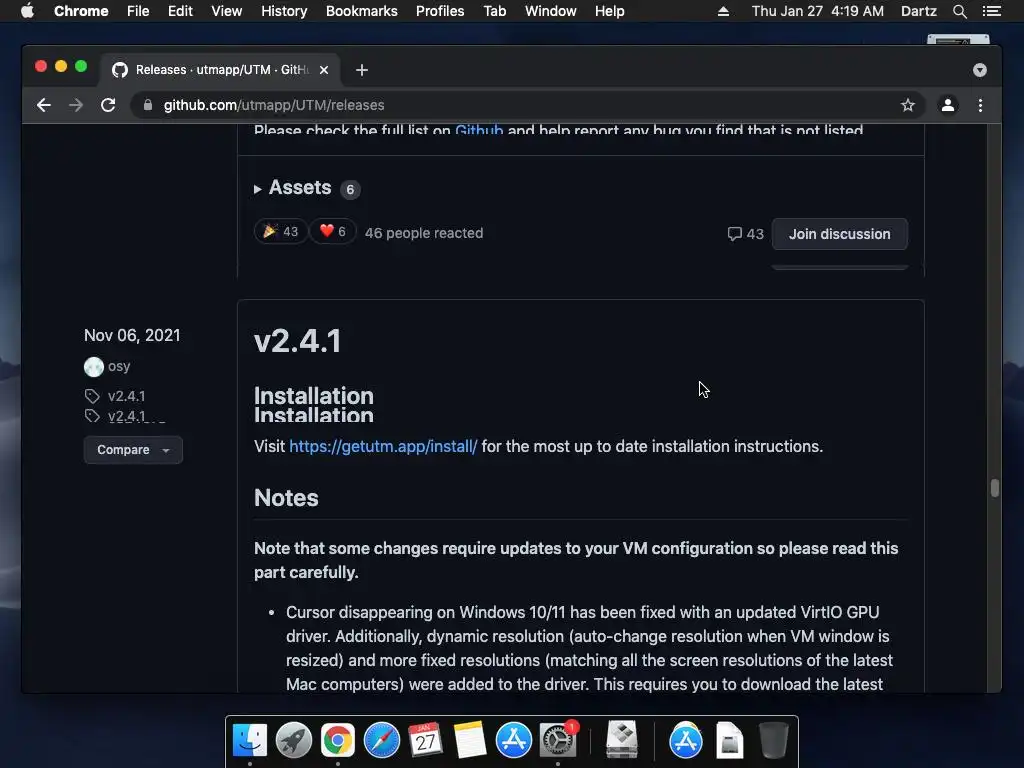This screenshot has height=768, width=1024.
Task: Reload the GitHub releases page
Action: pos(108,105)
